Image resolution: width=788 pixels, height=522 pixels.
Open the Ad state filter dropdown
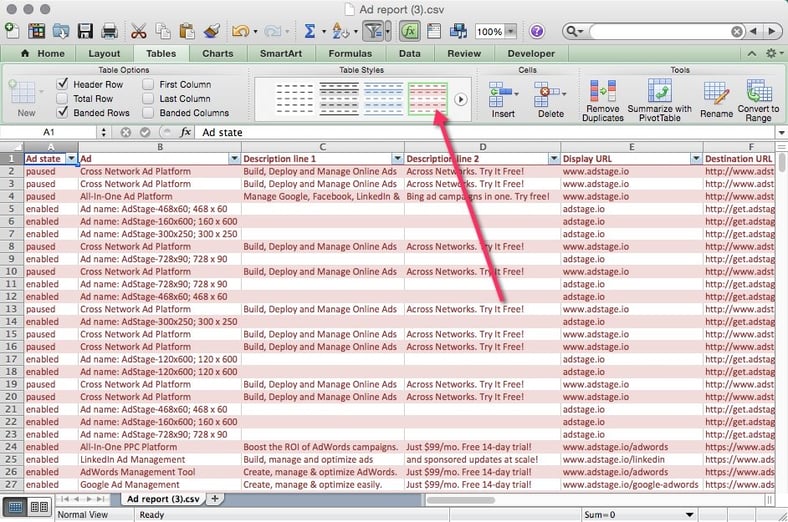point(71,159)
